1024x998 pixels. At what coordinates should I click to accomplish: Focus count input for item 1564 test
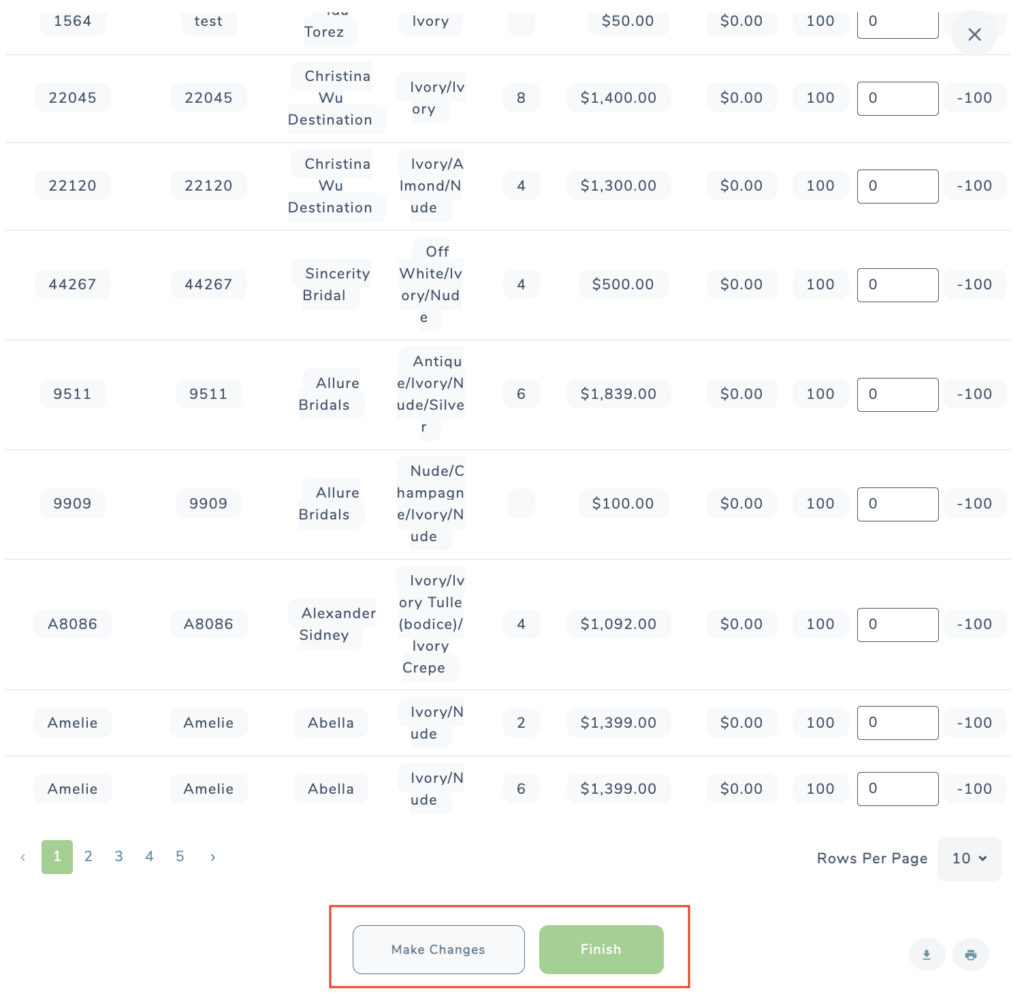[x=897, y=24]
